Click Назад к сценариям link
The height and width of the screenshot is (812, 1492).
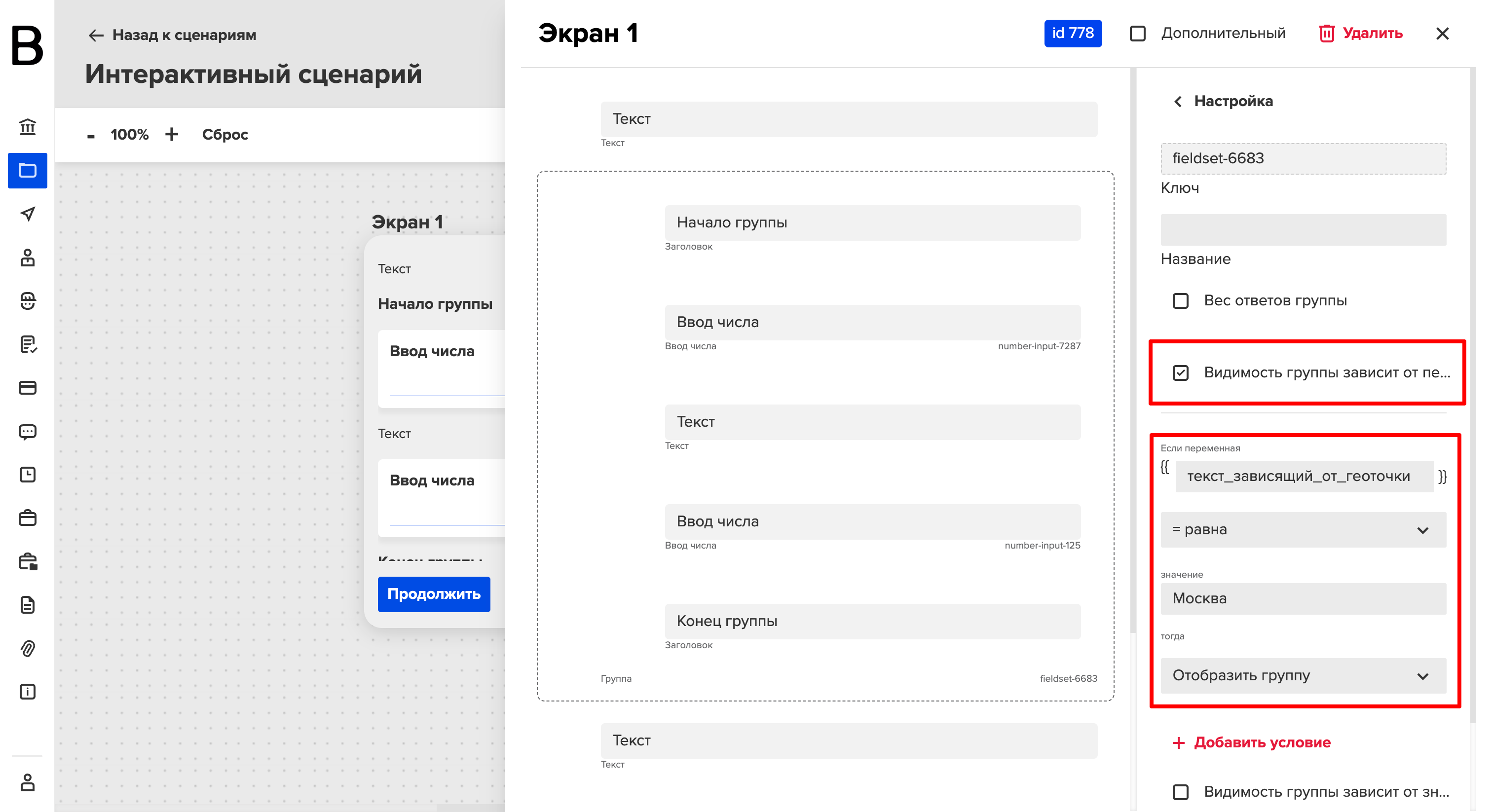point(172,36)
